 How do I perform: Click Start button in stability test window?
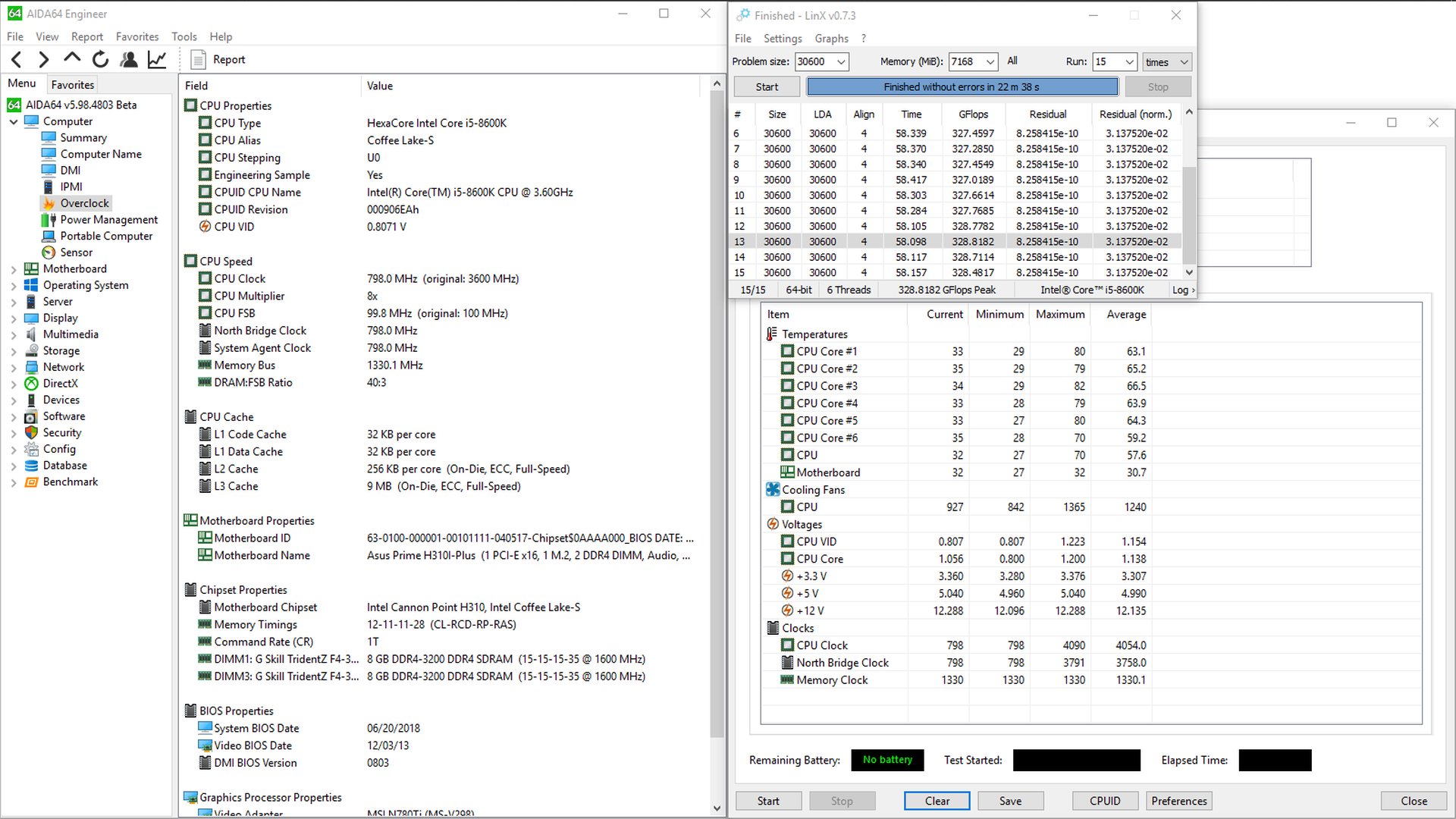click(768, 801)
